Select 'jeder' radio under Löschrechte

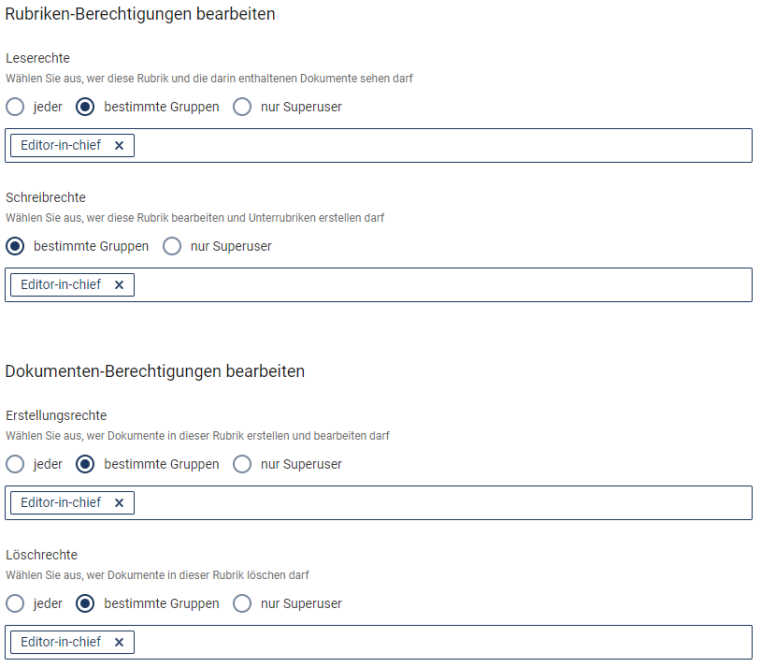tap(15, 603)
